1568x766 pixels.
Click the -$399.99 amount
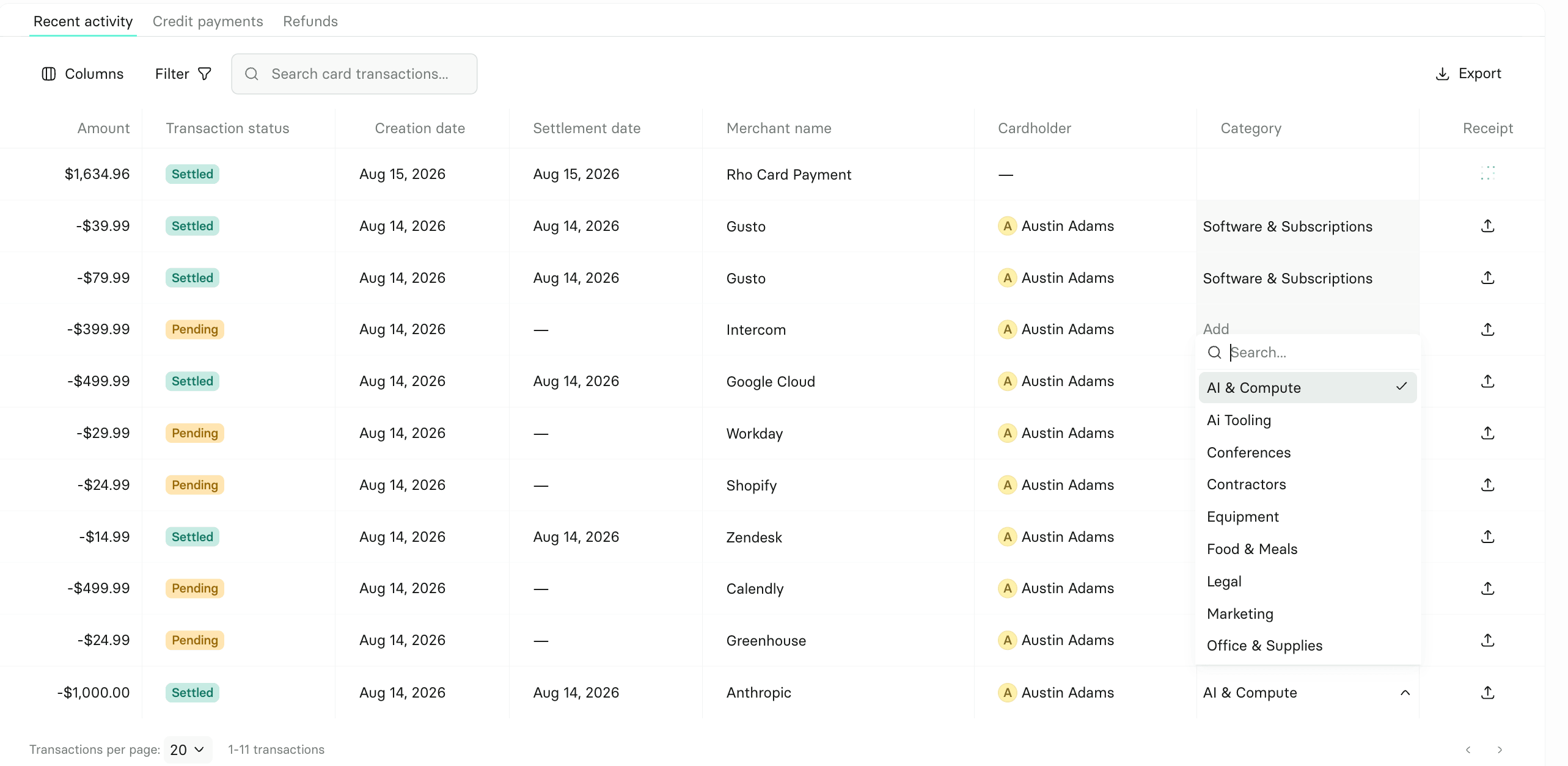98,329
